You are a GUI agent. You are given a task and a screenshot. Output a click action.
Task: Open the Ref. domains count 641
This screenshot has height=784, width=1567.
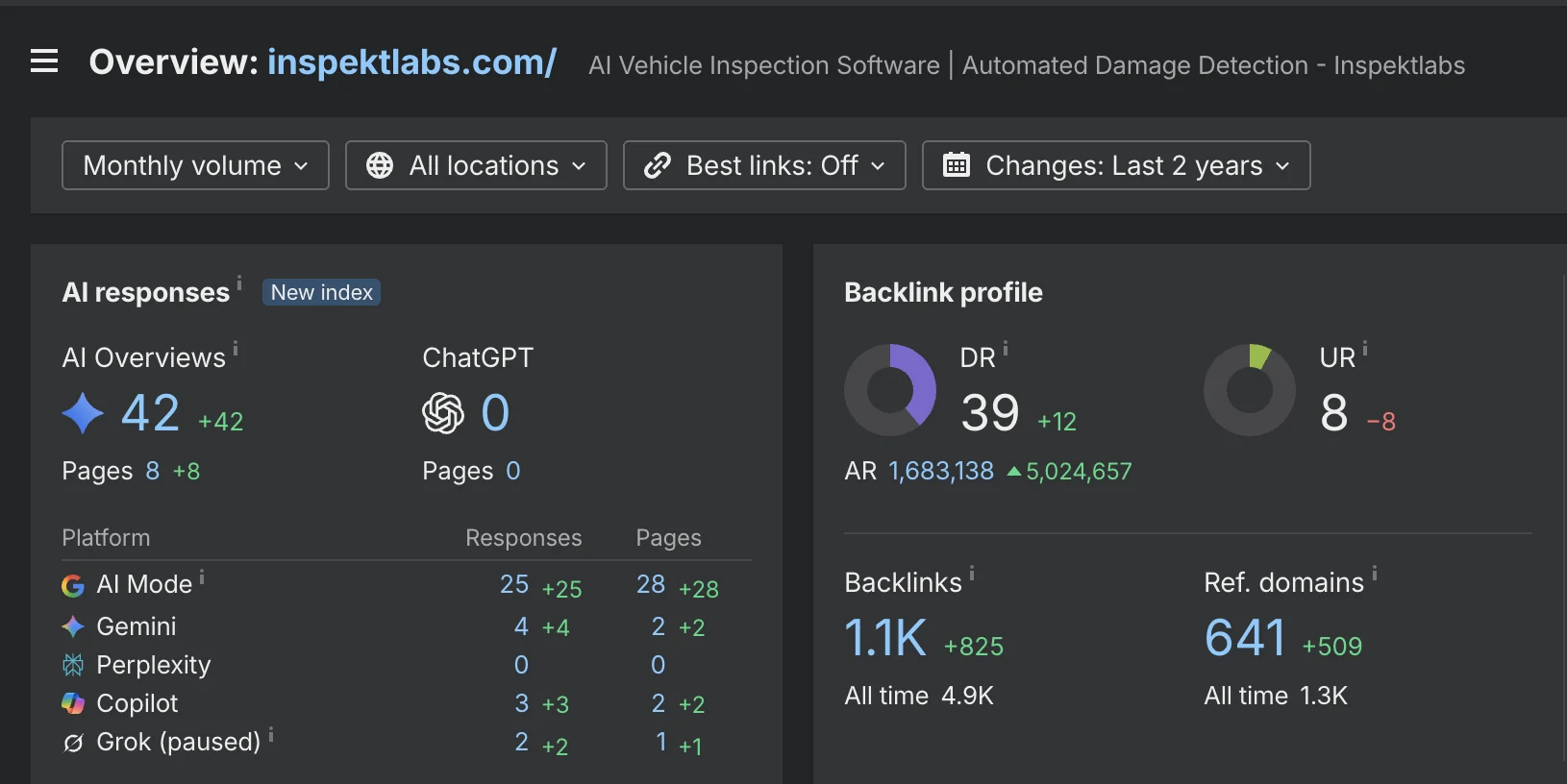(1245, 638)
